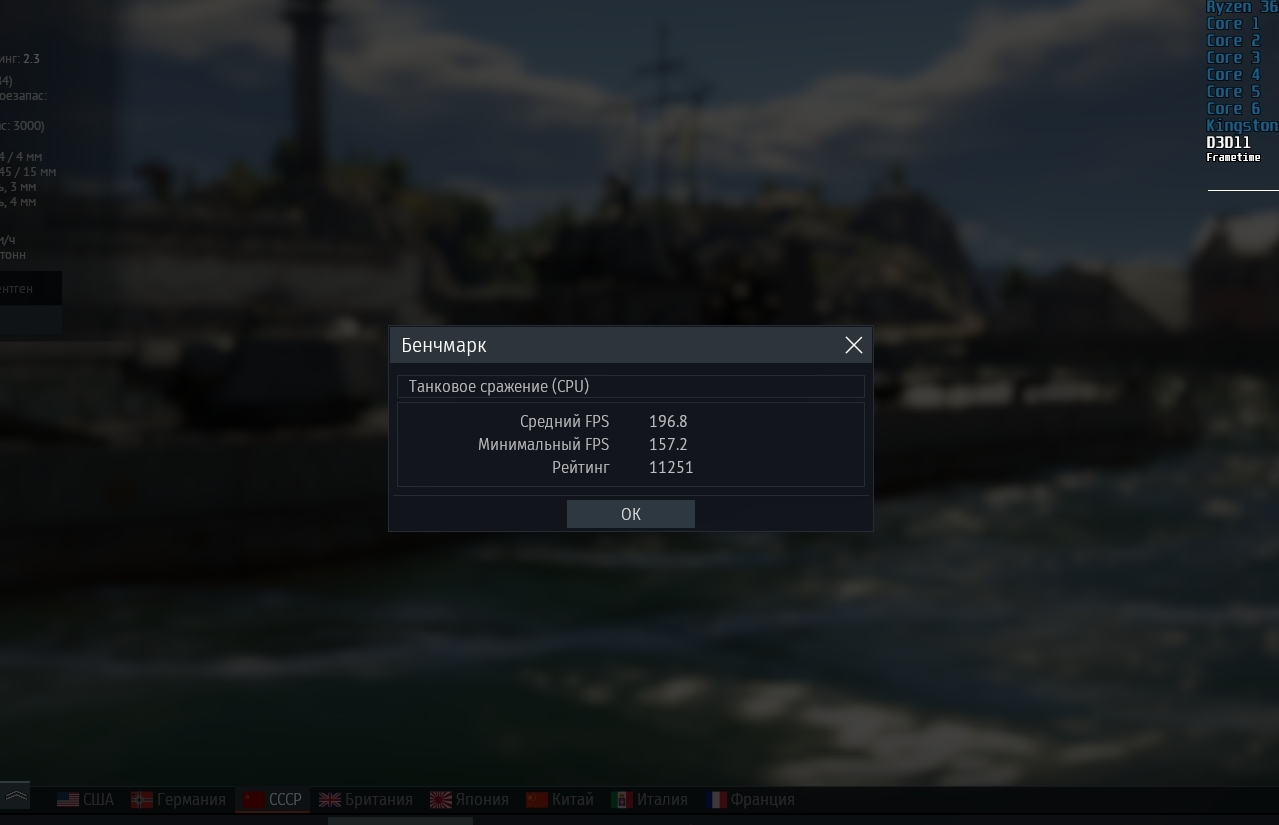The image size is (1279, 825).
Task: Select the Germany flag icon
Action: click(x=142, y=800)
